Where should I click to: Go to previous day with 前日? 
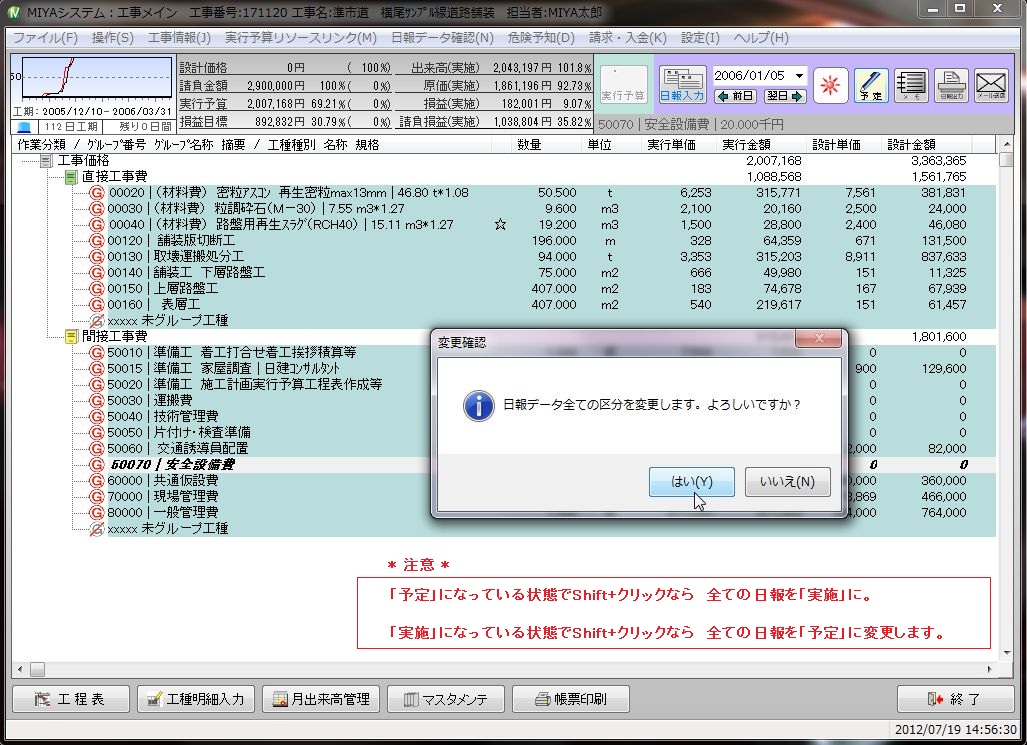[736, 96]
